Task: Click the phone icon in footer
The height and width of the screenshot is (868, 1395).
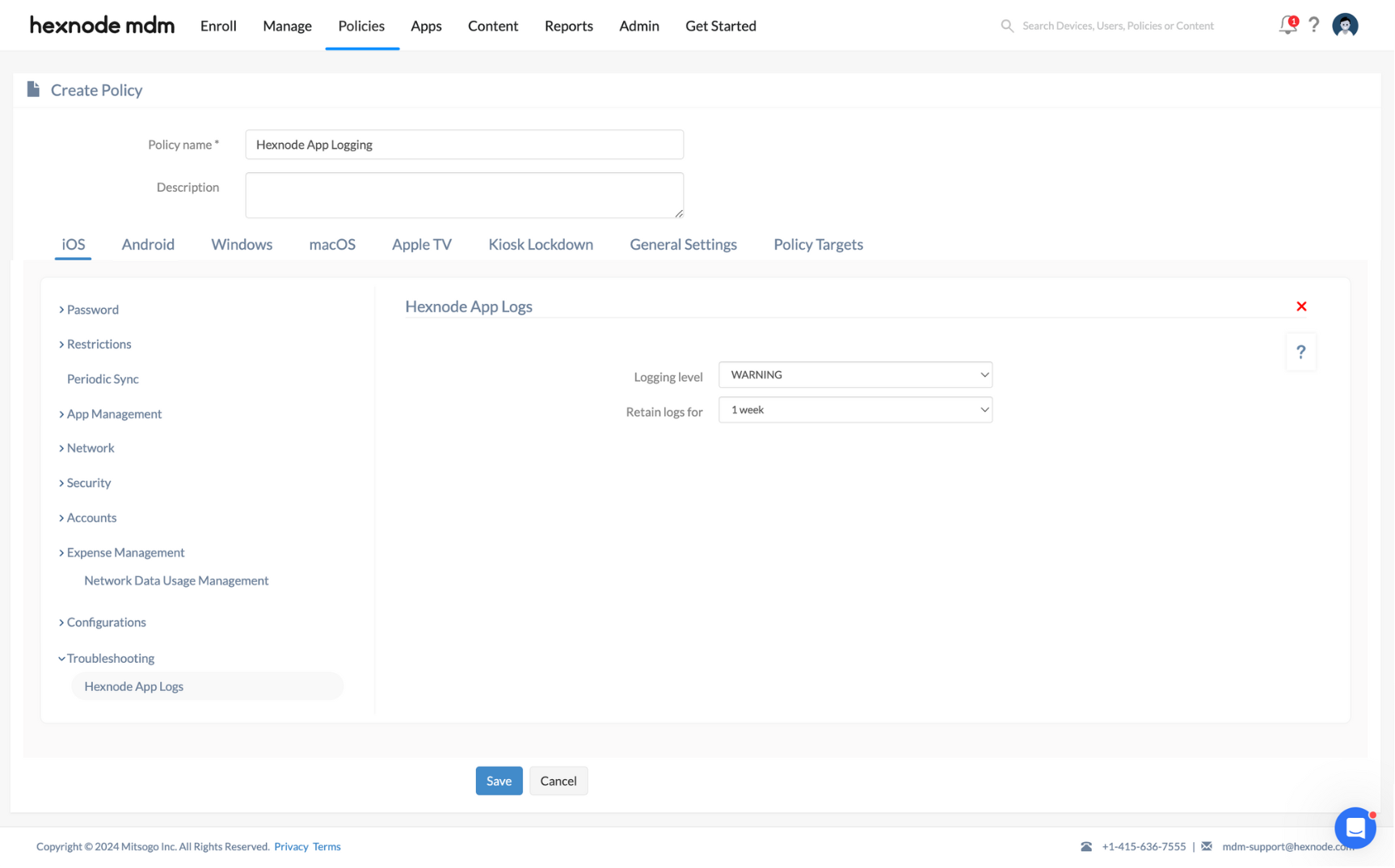Action: tap(1086, 847)
